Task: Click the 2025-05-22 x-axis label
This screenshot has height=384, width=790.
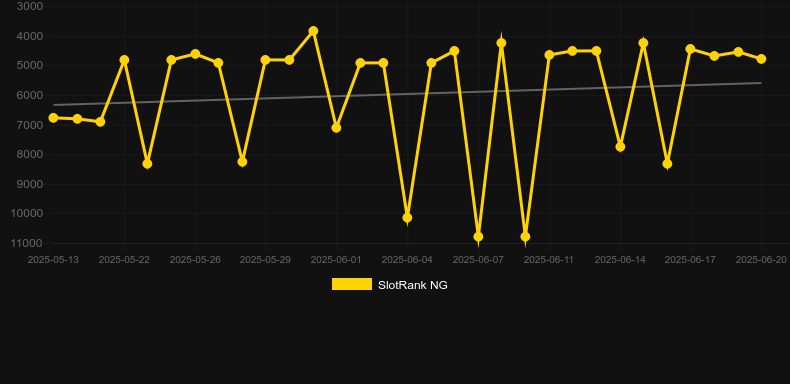Action: pyautogui.click(x=124, y=260)
